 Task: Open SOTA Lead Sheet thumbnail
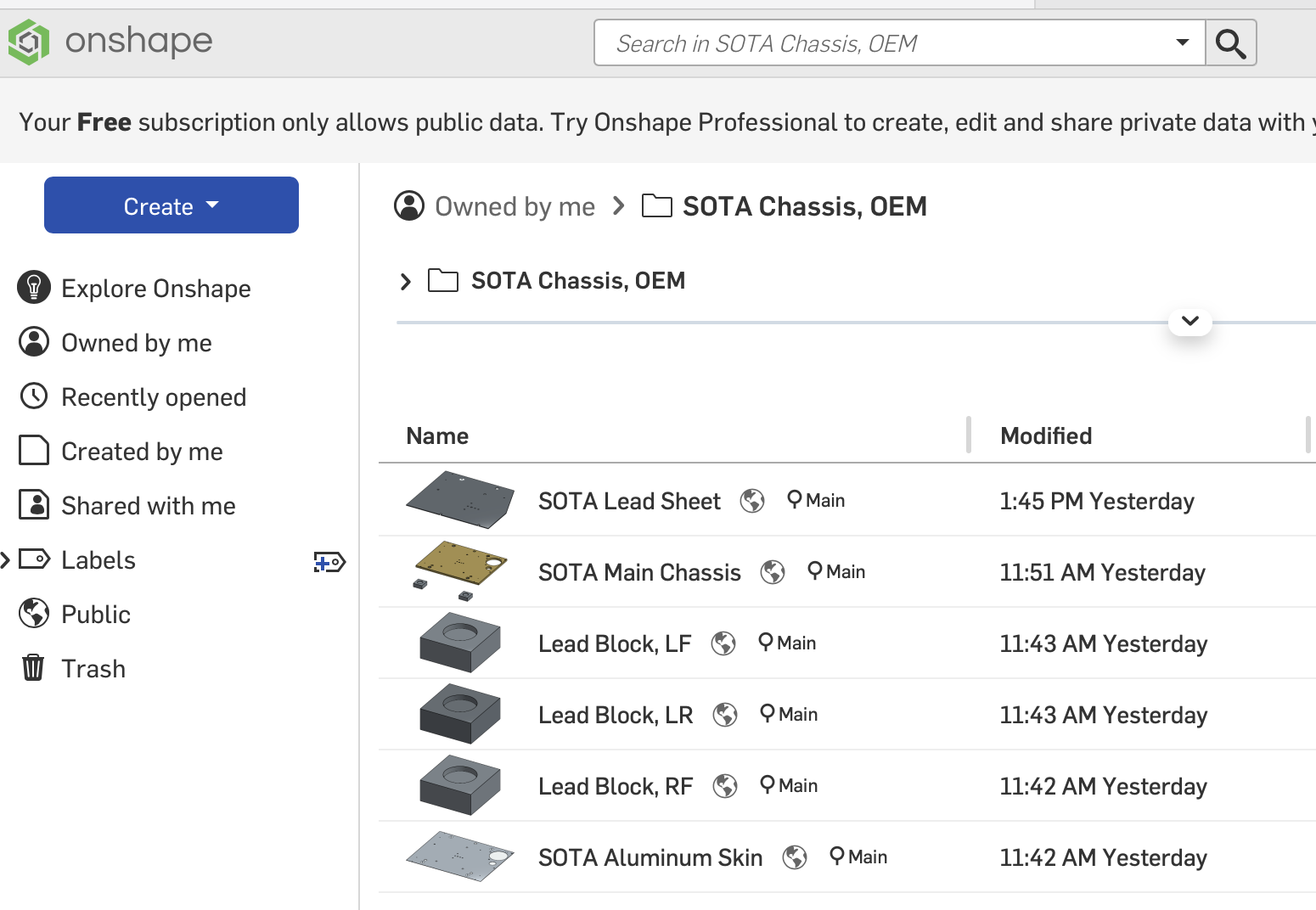pos(459,500)
